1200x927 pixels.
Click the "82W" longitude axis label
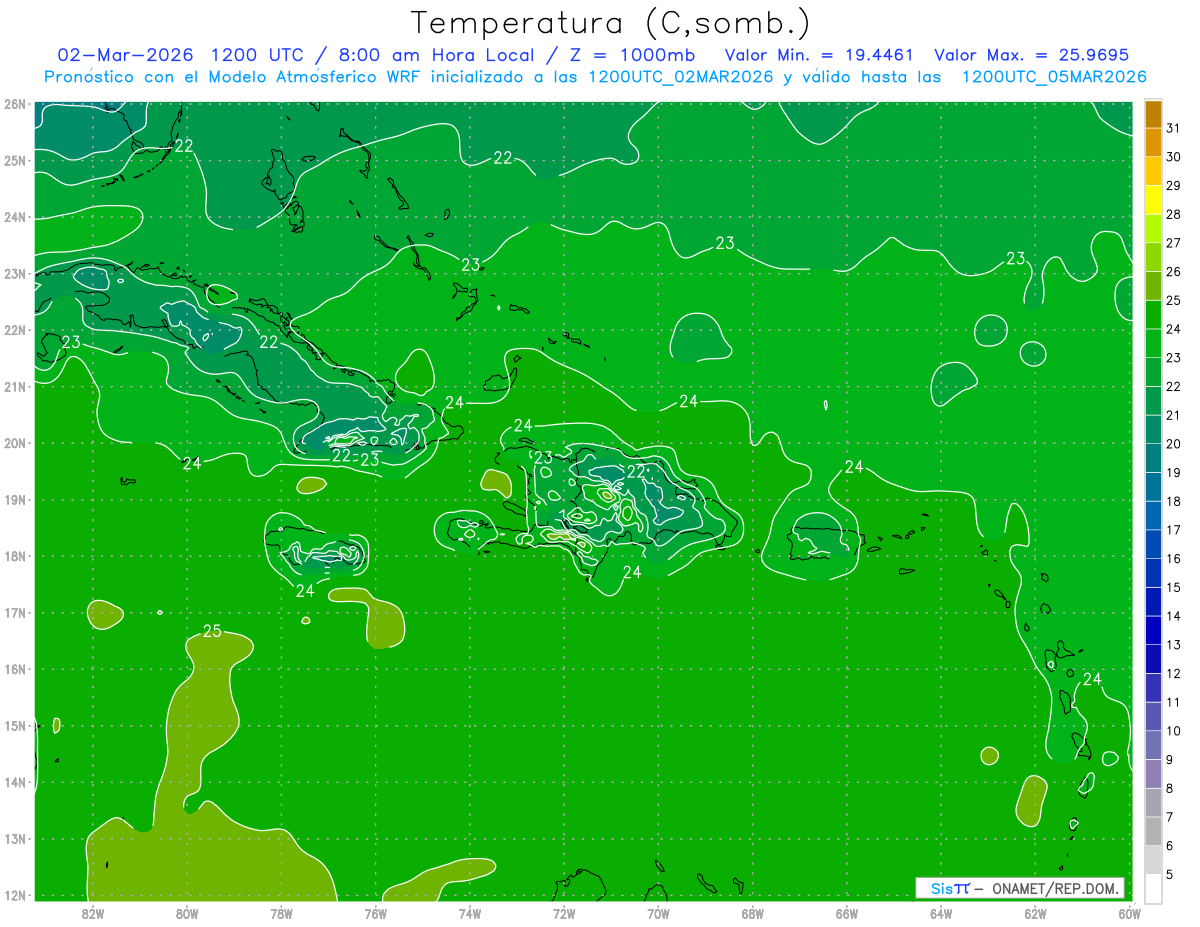[93, 913]
